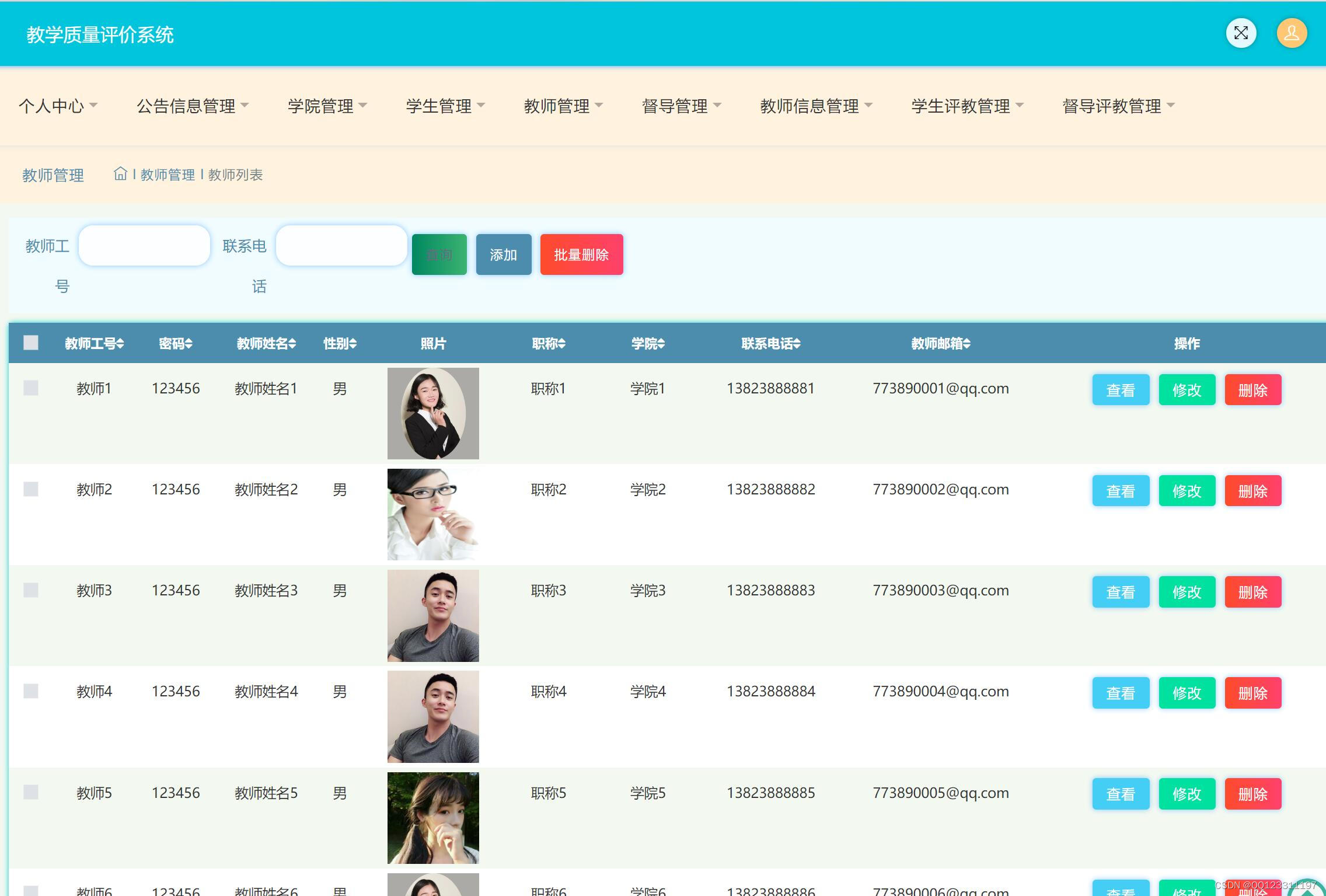Edit 教师5 using 修改 button
The image size is (1326, 896).
1187,793
